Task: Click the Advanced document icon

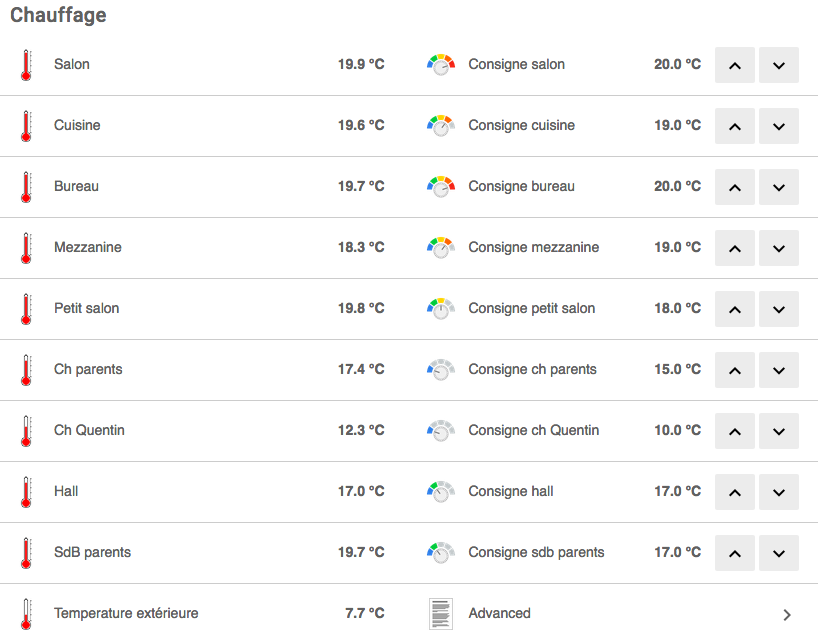Action: point(441,614)
